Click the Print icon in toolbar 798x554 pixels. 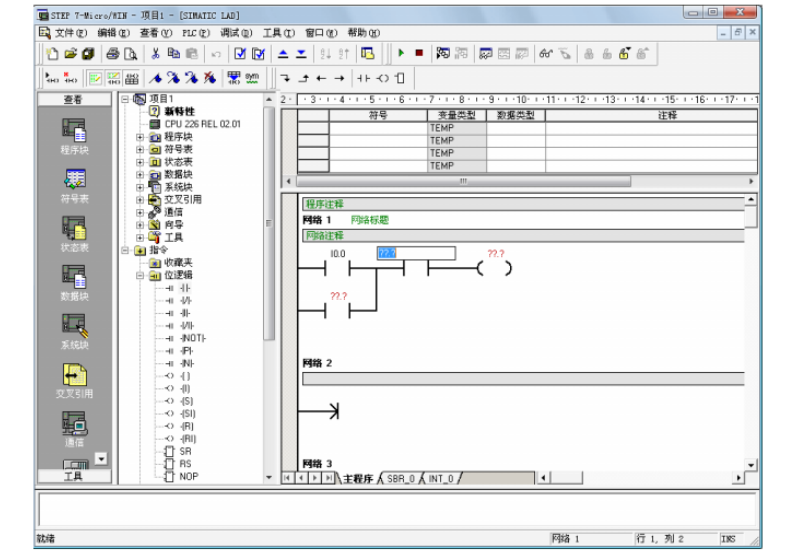point(112,53)
